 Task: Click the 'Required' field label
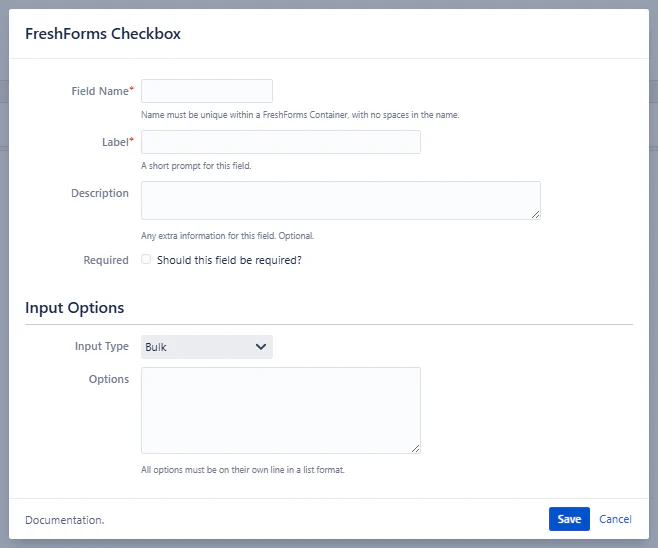tap(106, 260)
